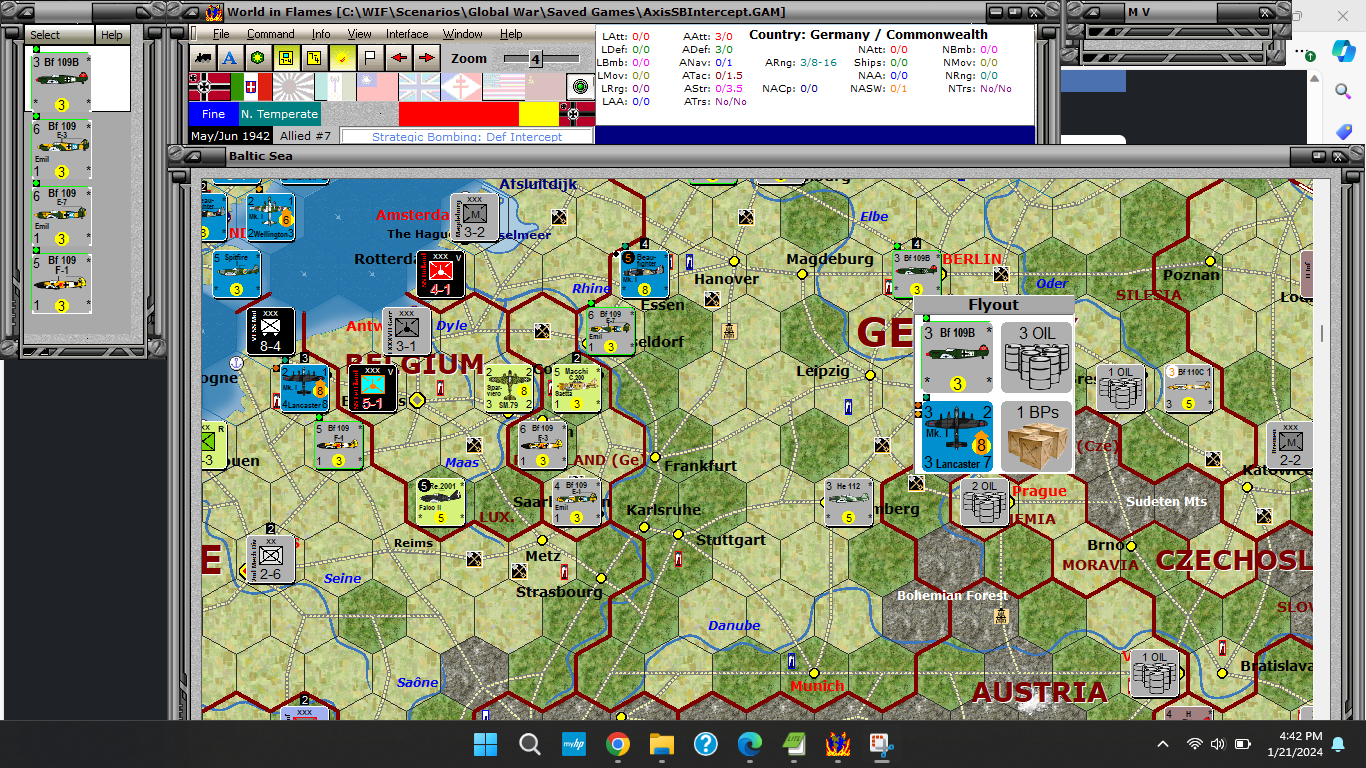Select the United States flag
The image size is (1366, 768).
coord(504,87)
